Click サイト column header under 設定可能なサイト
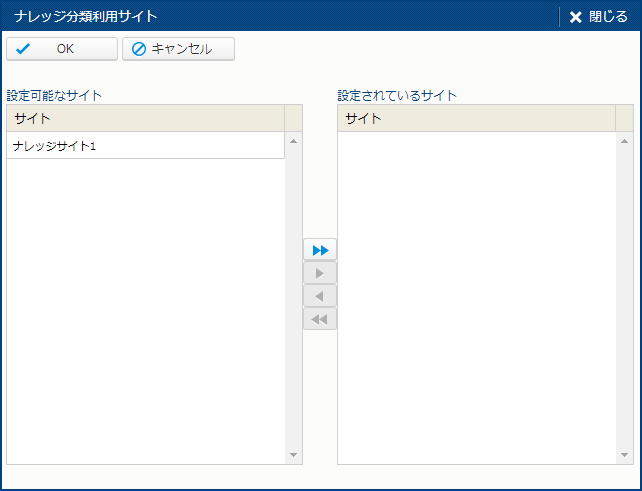Viewport: 642px width, 491px height. coord(145,119)
